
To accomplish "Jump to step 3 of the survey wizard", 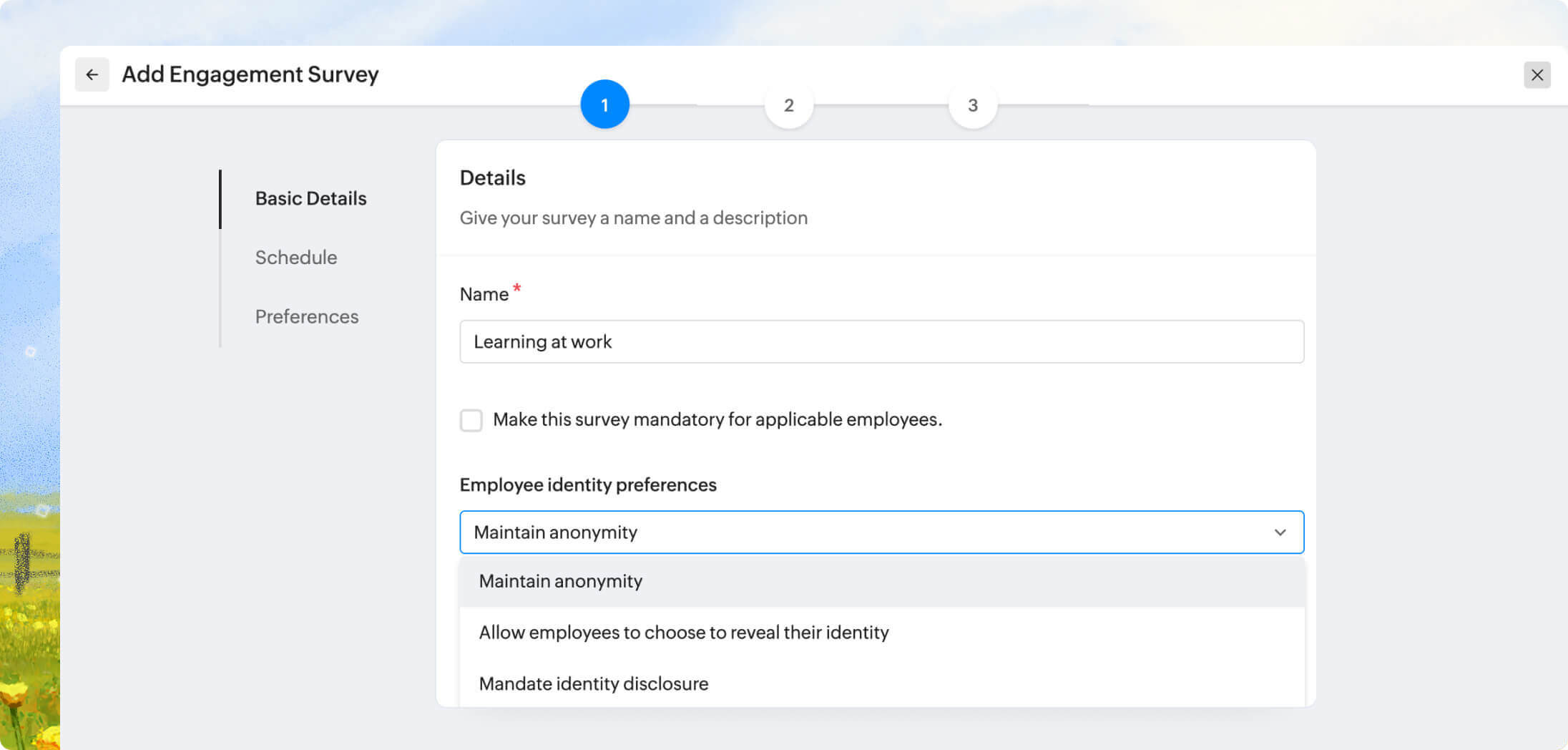I will click(x=972, y=105).
